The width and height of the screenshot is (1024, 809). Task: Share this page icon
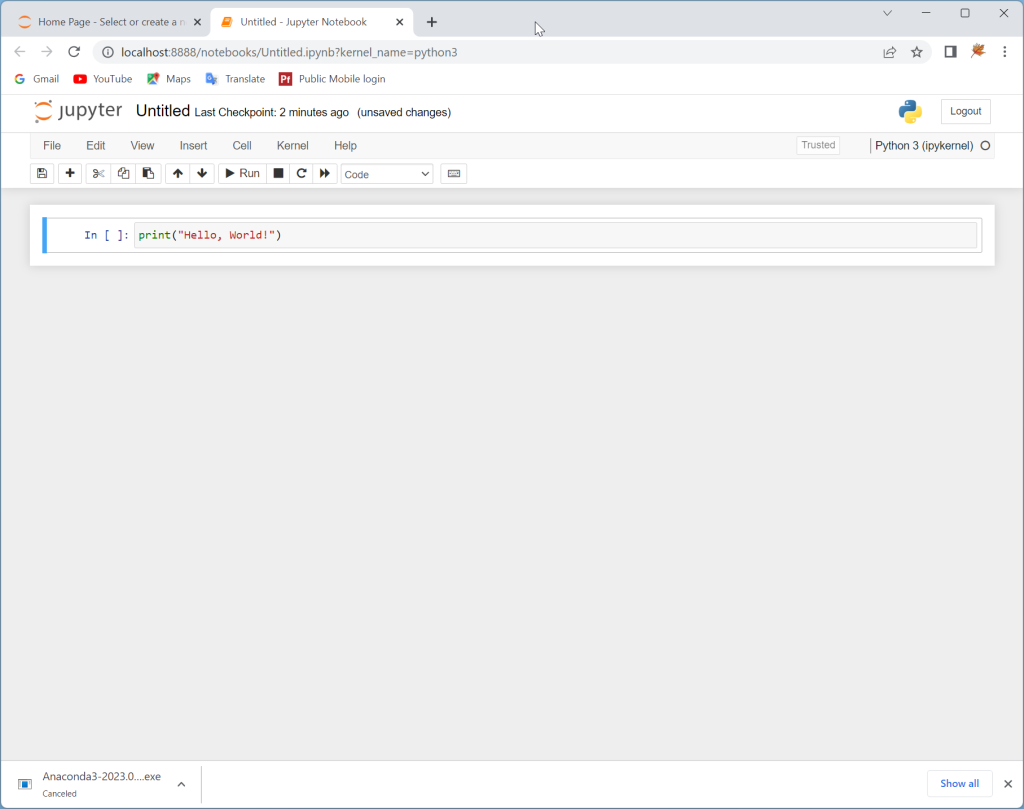click(x=889, y=52)
